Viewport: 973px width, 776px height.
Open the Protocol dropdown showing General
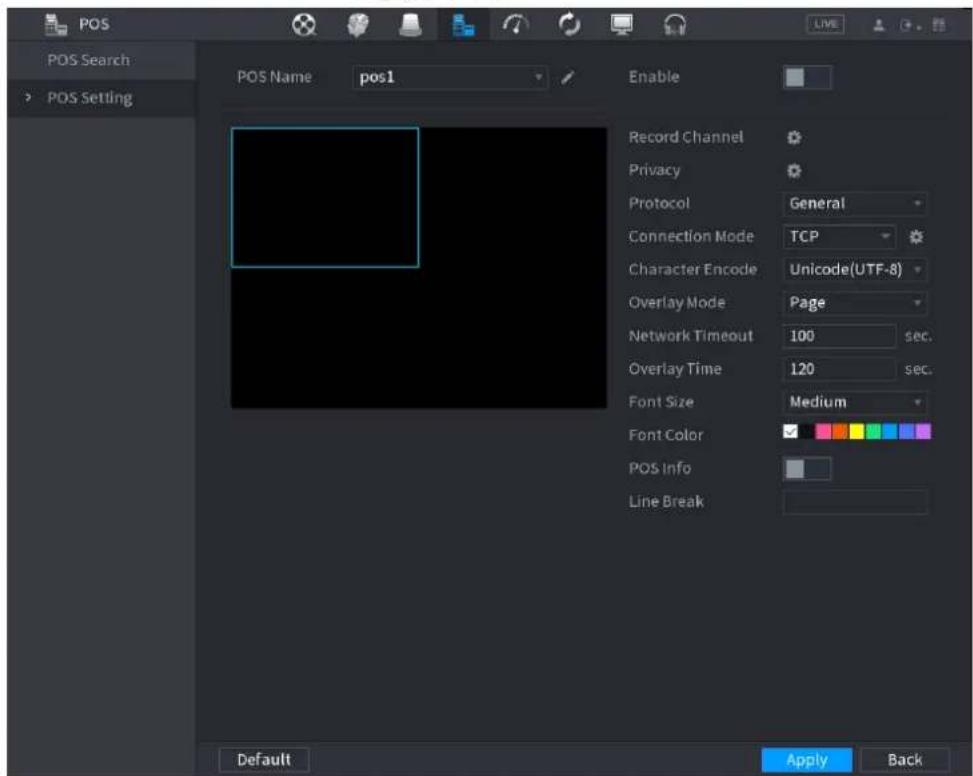tap(854, 203)
